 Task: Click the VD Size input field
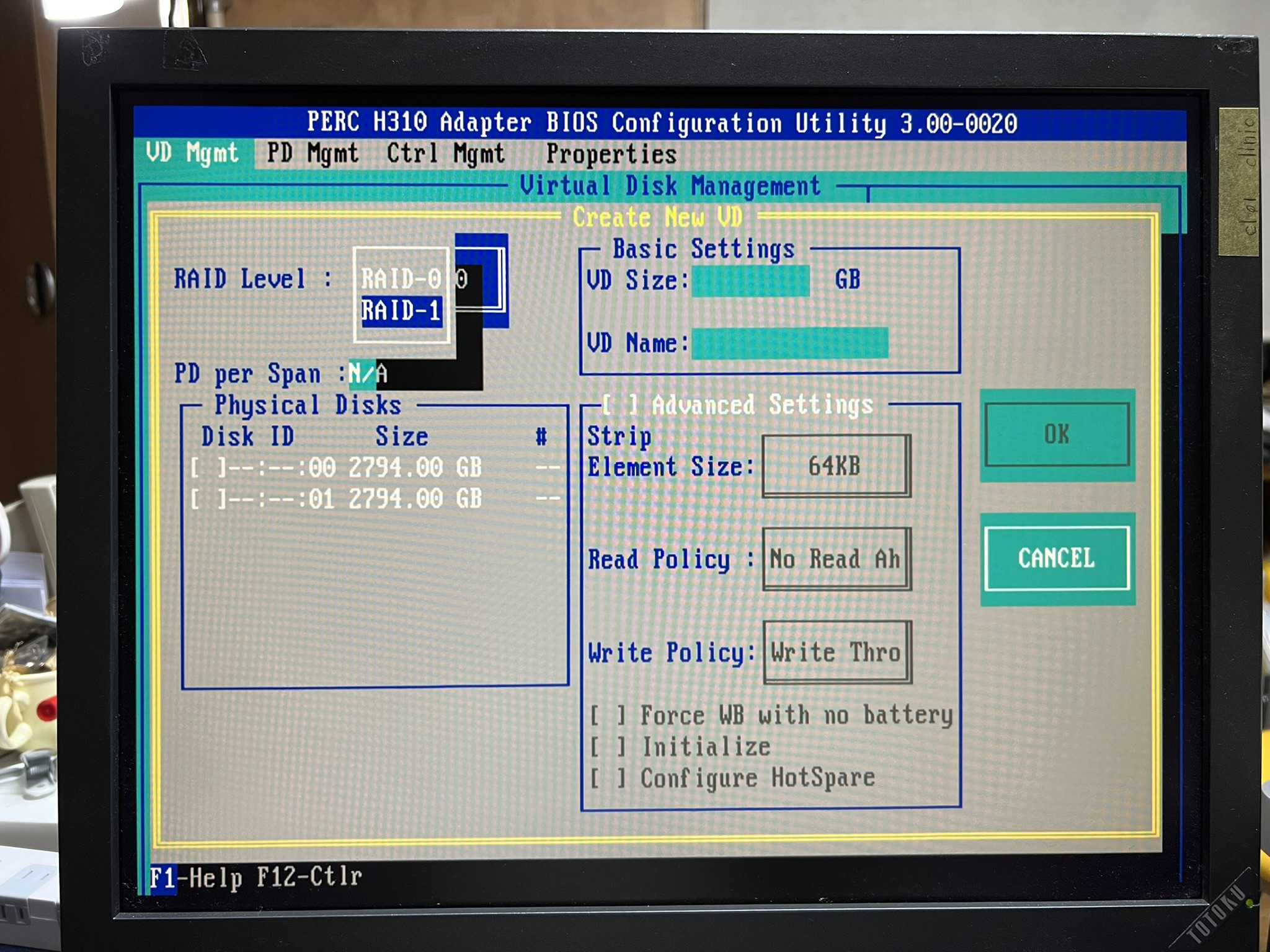coord(750,281)
